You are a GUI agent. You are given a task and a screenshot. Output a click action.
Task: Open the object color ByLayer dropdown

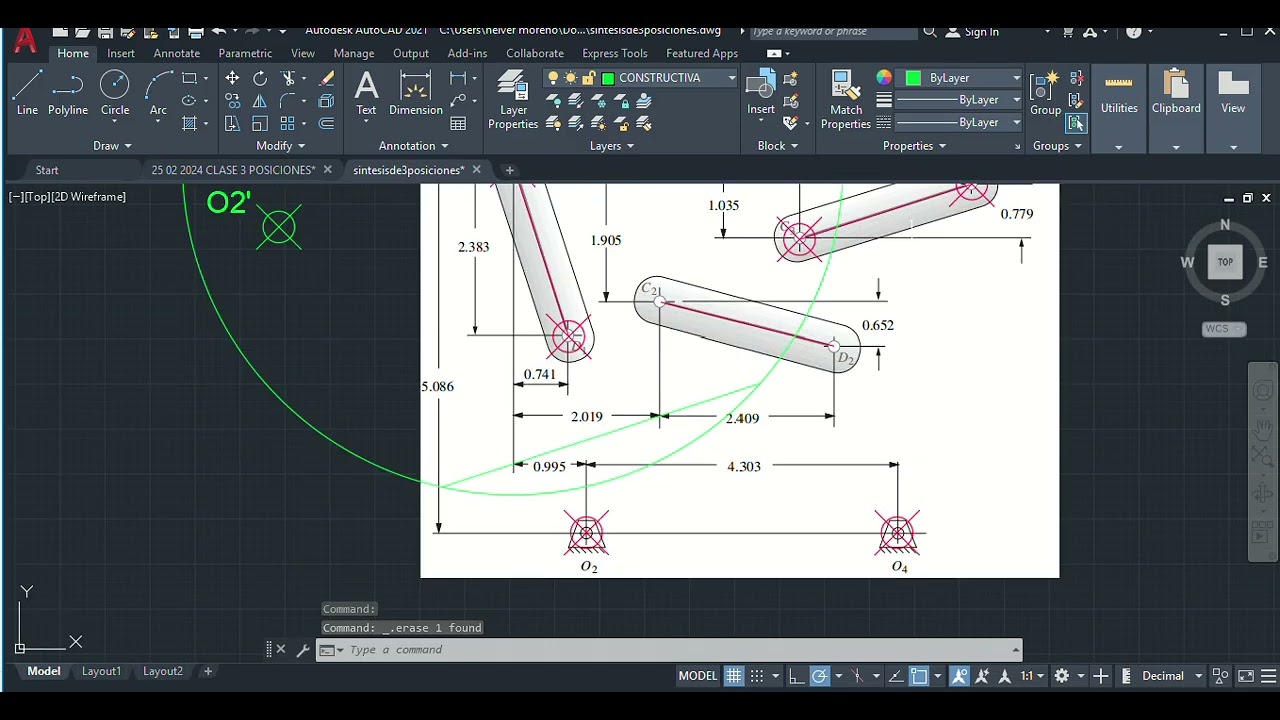pos(1017,78)
